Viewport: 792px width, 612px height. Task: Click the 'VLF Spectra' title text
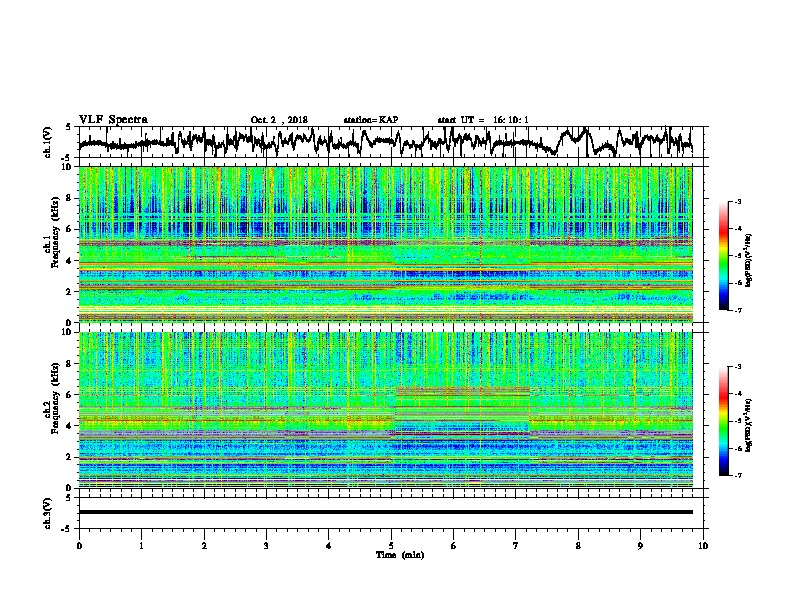[x=113, y=120]
